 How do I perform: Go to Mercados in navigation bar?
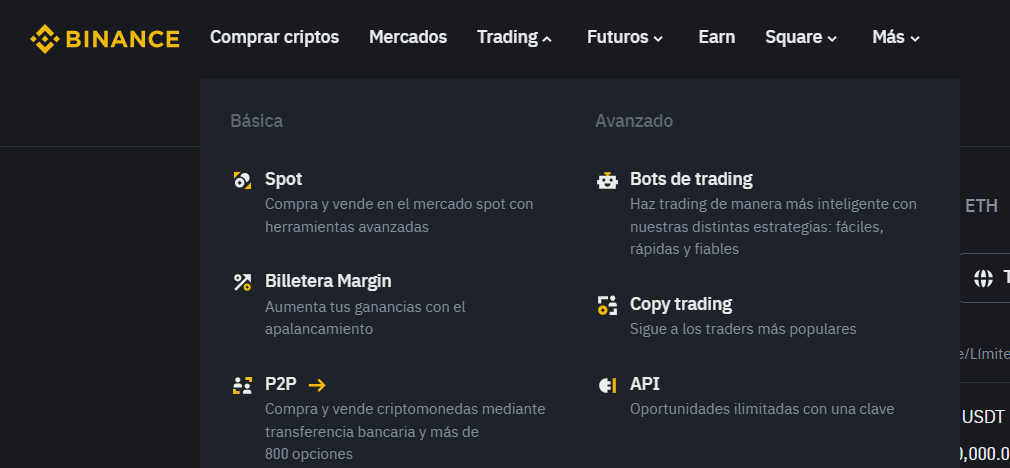click(408, 38)
